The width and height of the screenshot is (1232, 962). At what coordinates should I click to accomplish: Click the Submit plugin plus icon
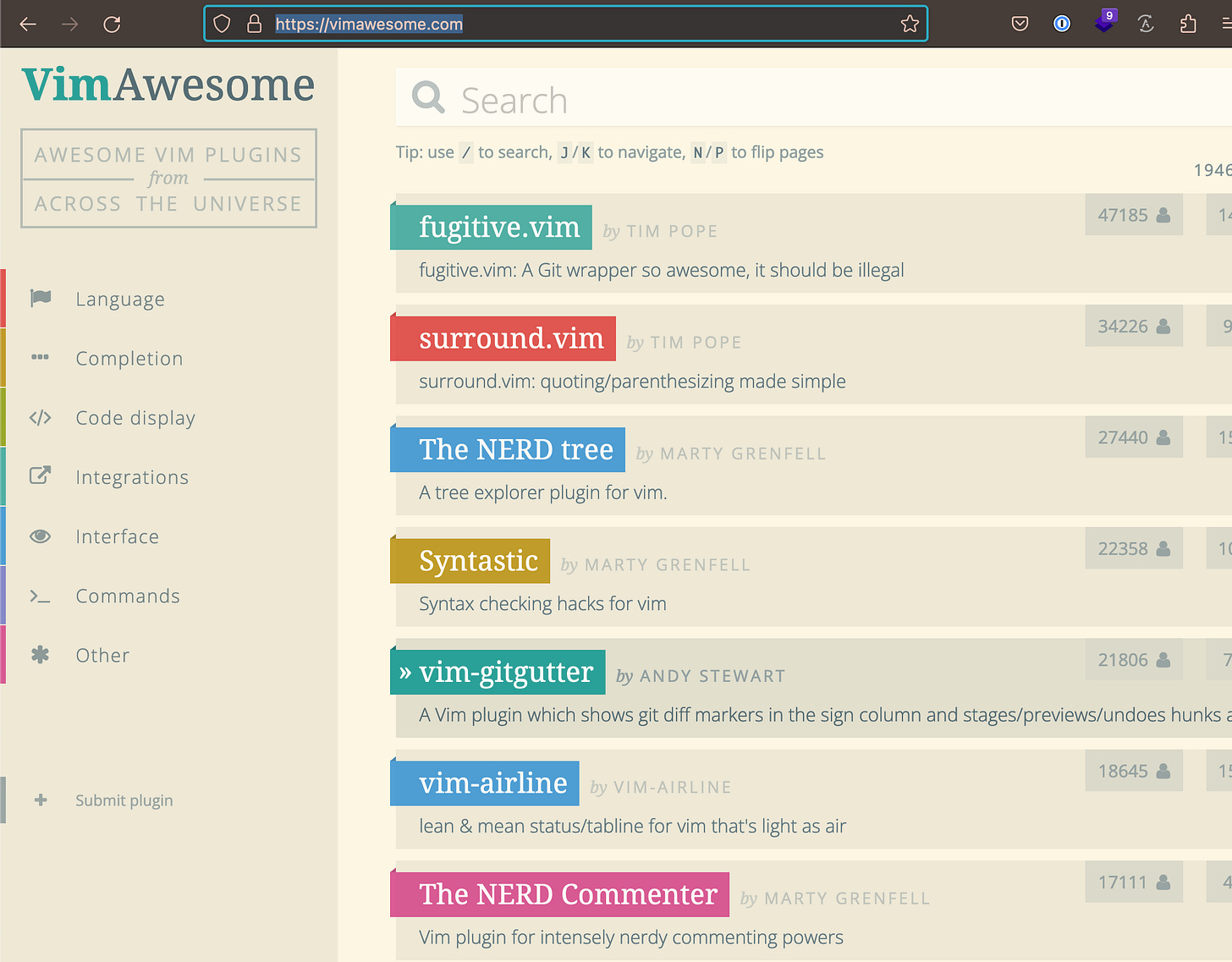pos(41,800)
